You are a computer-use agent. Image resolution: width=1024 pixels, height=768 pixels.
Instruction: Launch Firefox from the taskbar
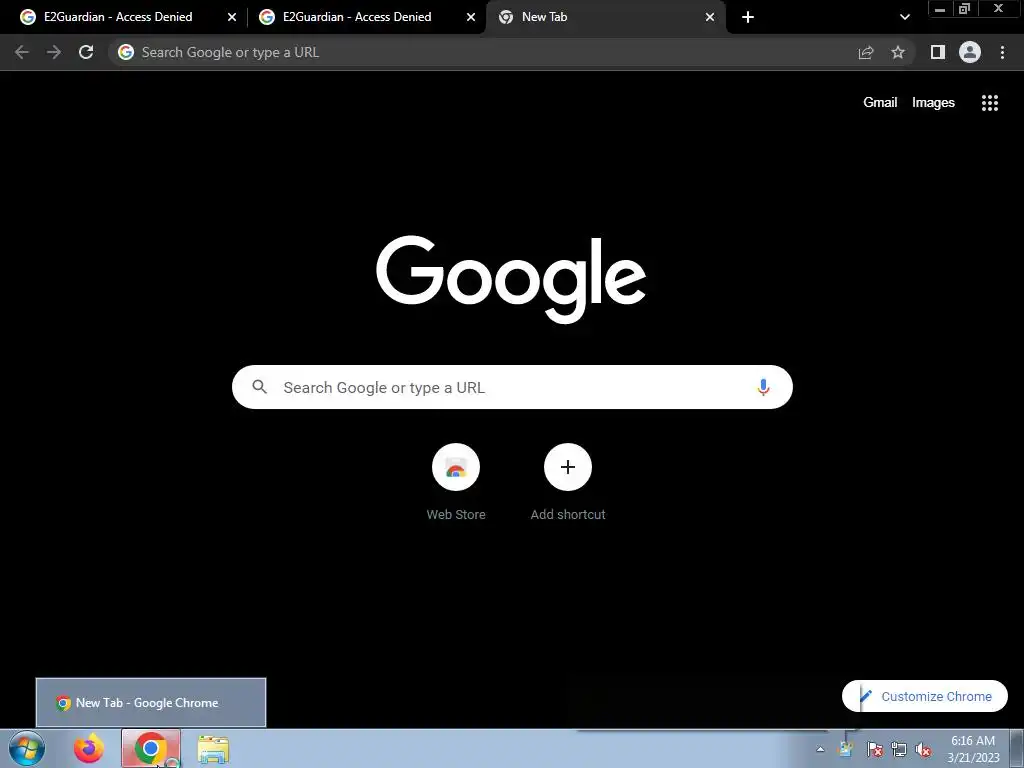89,748
